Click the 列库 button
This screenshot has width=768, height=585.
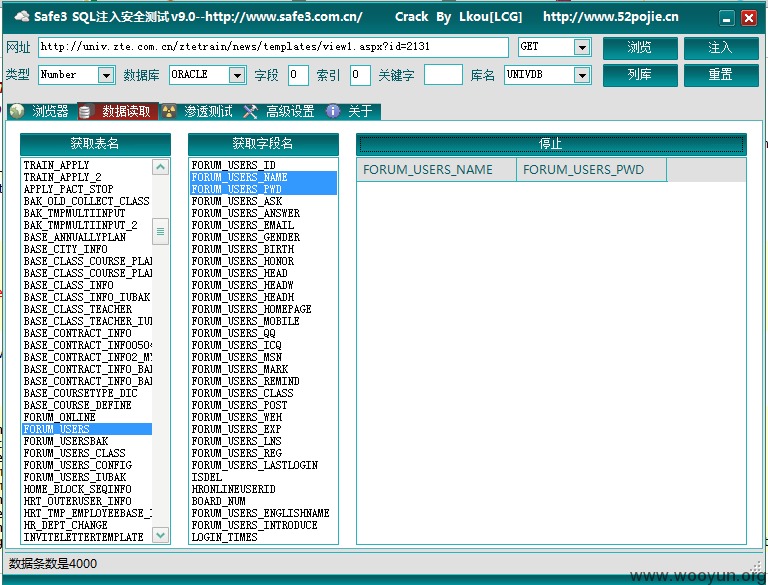(x=640, y=75)
